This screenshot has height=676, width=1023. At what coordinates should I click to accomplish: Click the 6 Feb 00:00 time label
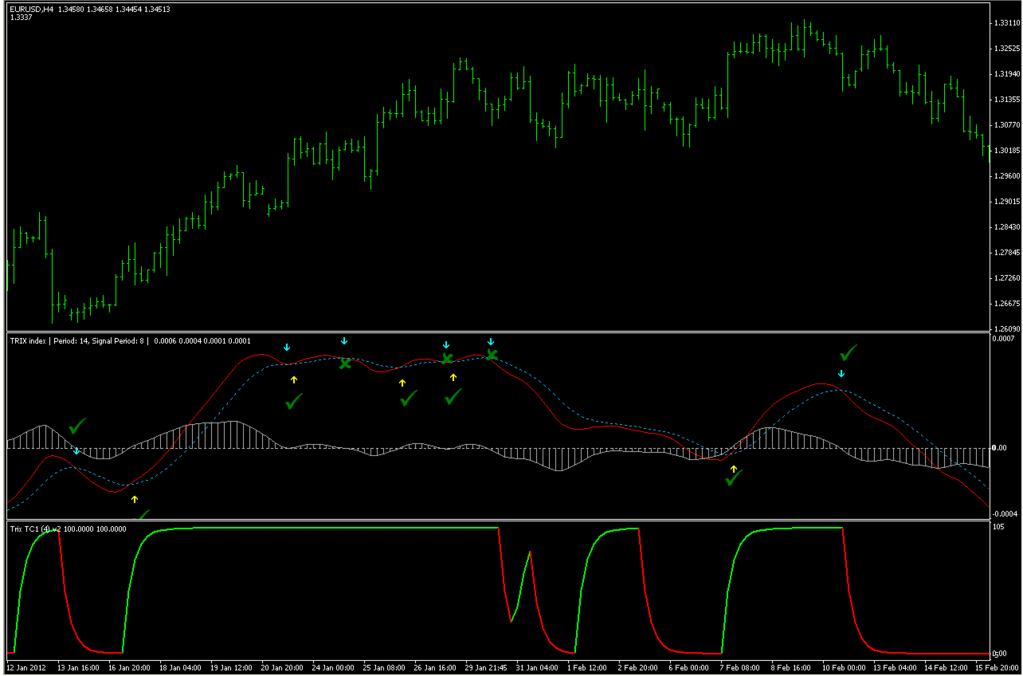[x=689, y=668]
